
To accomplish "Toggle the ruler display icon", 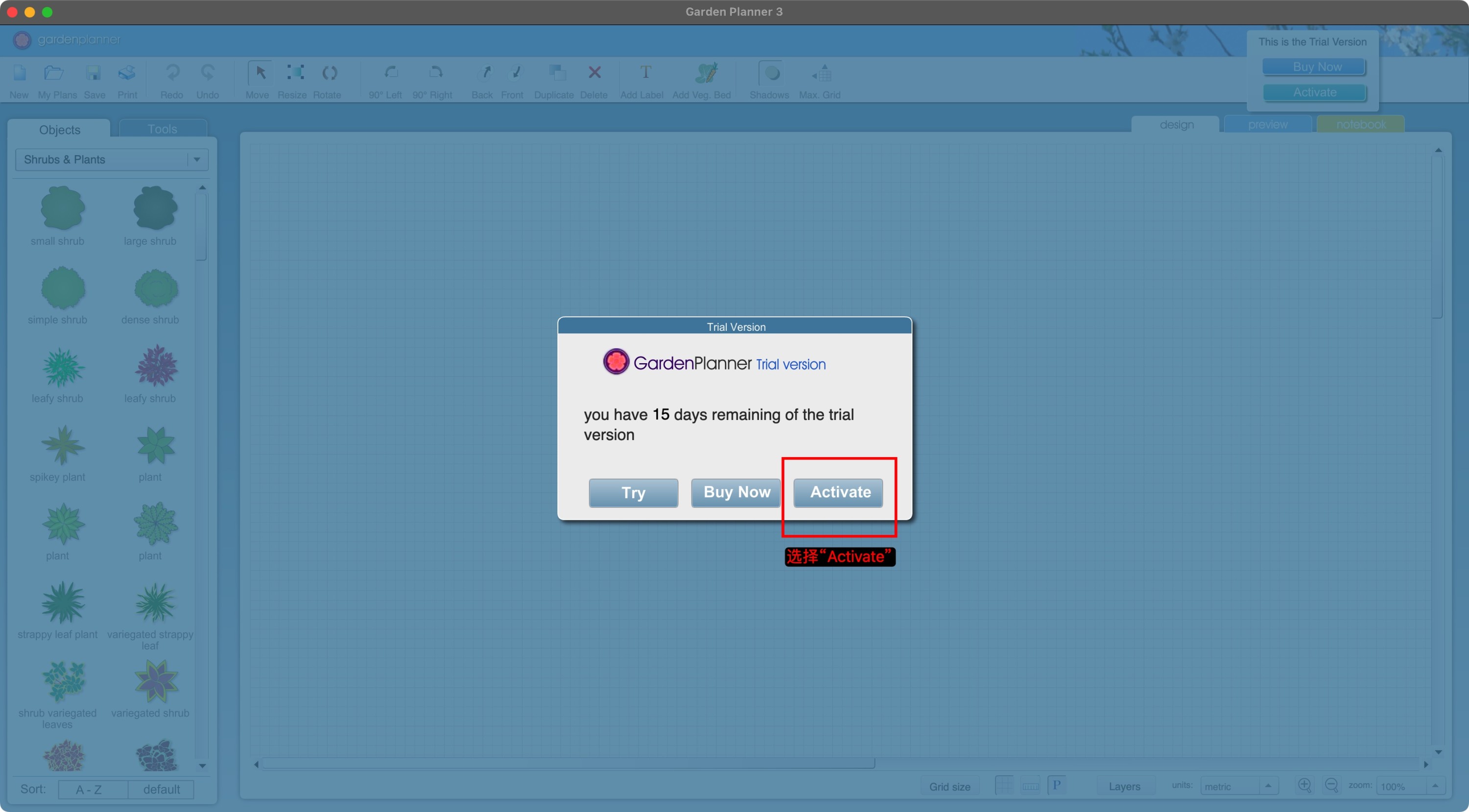I will point(1030,786).
